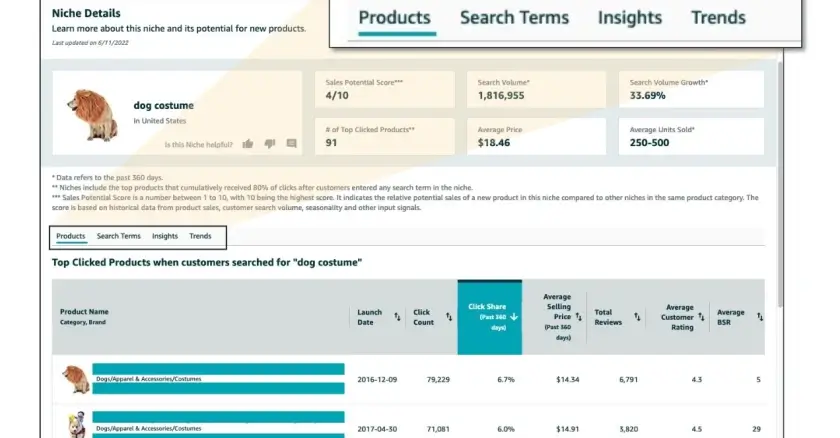Toggle Click Share descending sort arrow
The height and width of the screenshot is (438, 840).
pos(514,317)
